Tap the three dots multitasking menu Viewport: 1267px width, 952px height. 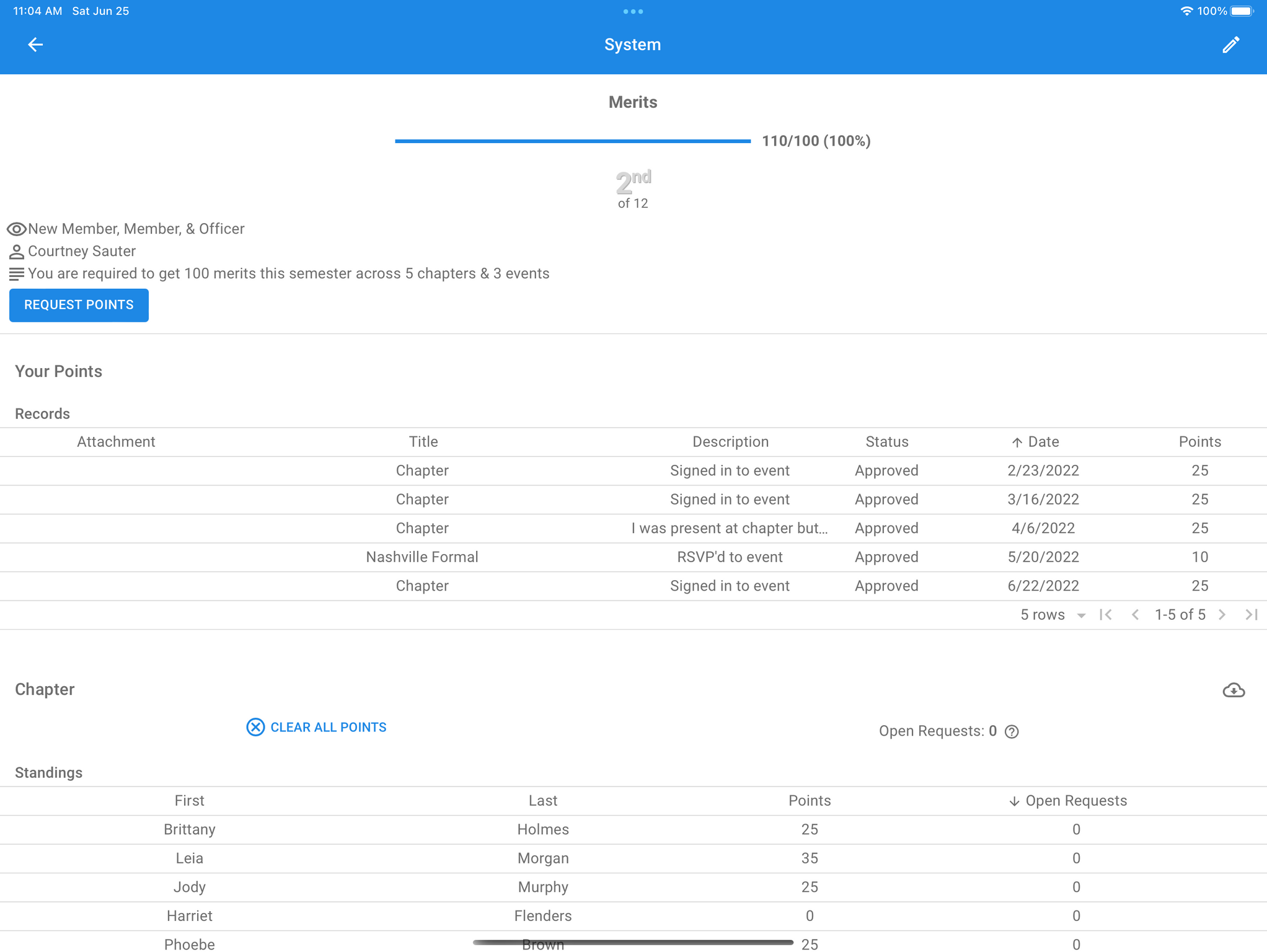(x=633, y=11)
